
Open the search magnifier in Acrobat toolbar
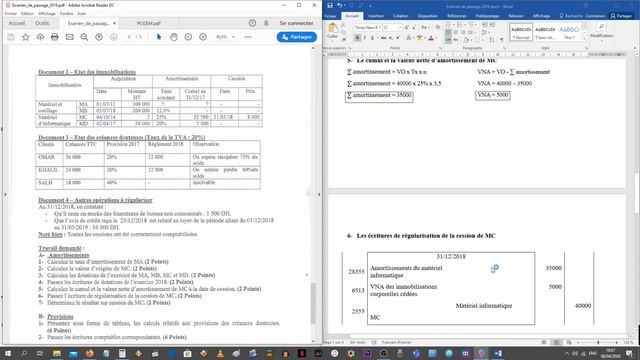pyautogui.click(x=84, y=37)
